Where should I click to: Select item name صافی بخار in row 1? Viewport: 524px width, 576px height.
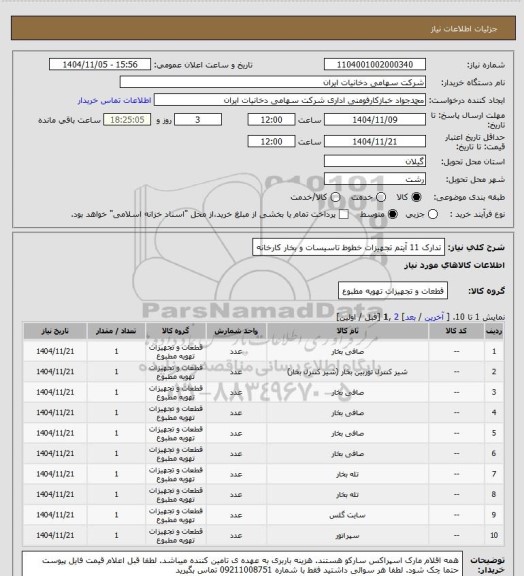click(x=347, y=352)
